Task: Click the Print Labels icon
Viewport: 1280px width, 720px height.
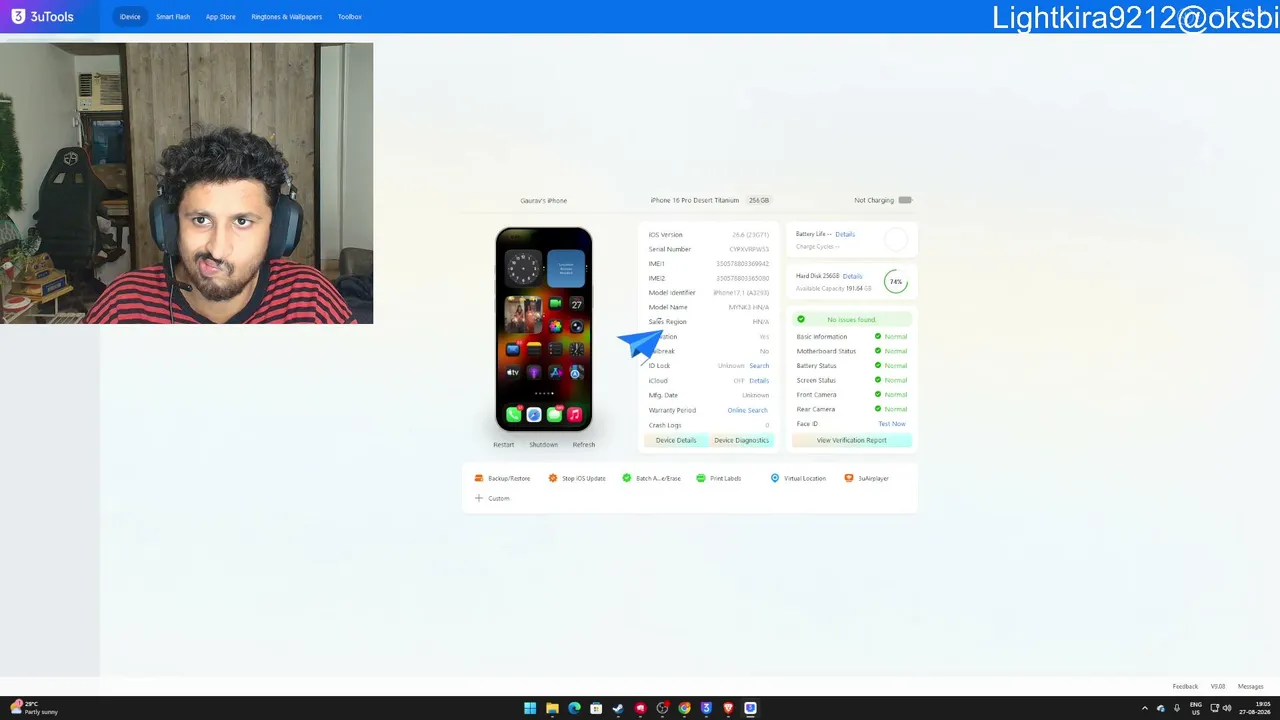Action: (701, 478)
